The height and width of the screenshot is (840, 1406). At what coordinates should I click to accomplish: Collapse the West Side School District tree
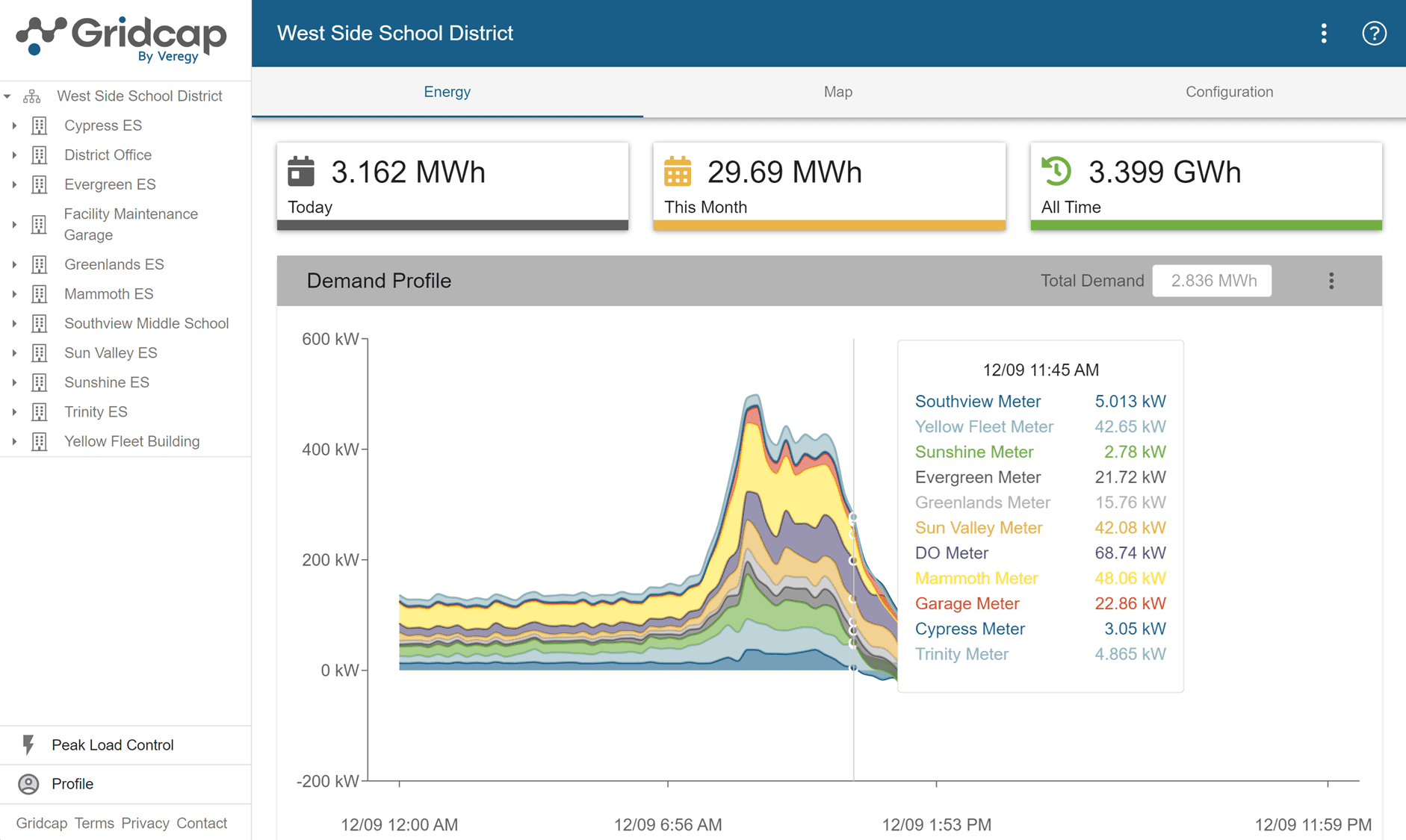7,96
